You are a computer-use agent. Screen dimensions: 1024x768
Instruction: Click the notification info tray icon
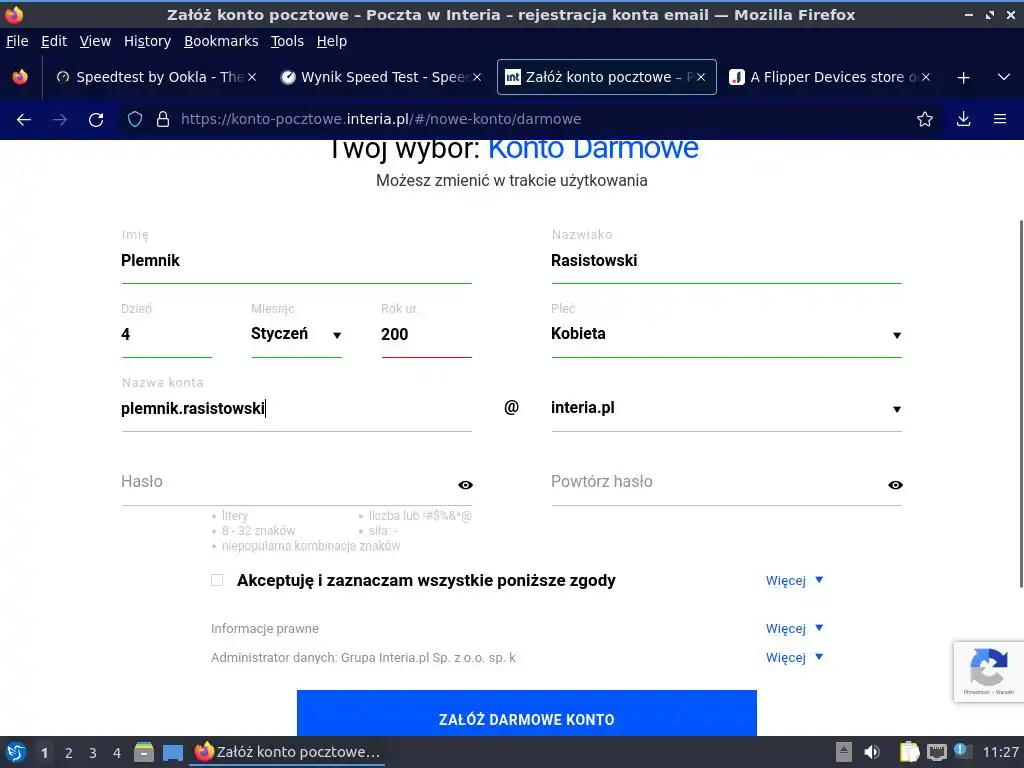[962, 751]
